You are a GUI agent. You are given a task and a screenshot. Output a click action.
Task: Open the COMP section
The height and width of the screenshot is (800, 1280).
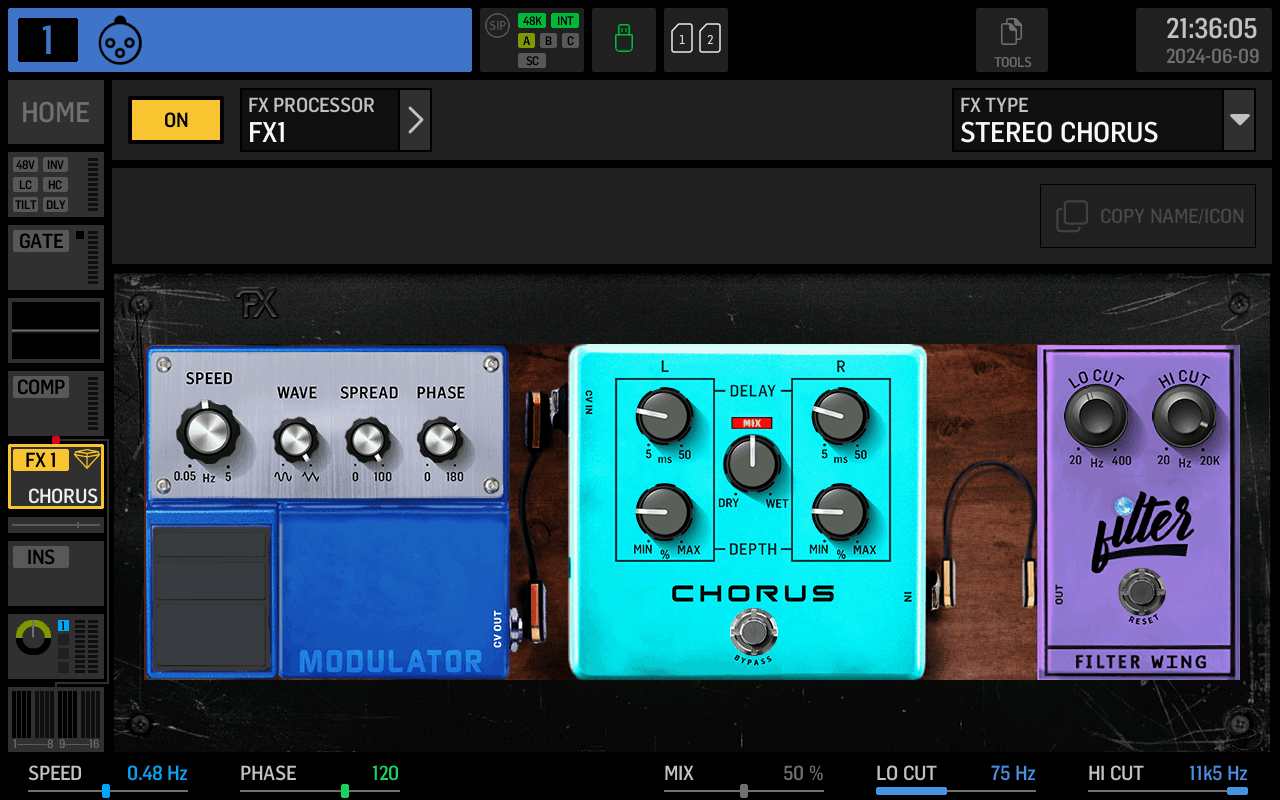click(x=56, y=403)
